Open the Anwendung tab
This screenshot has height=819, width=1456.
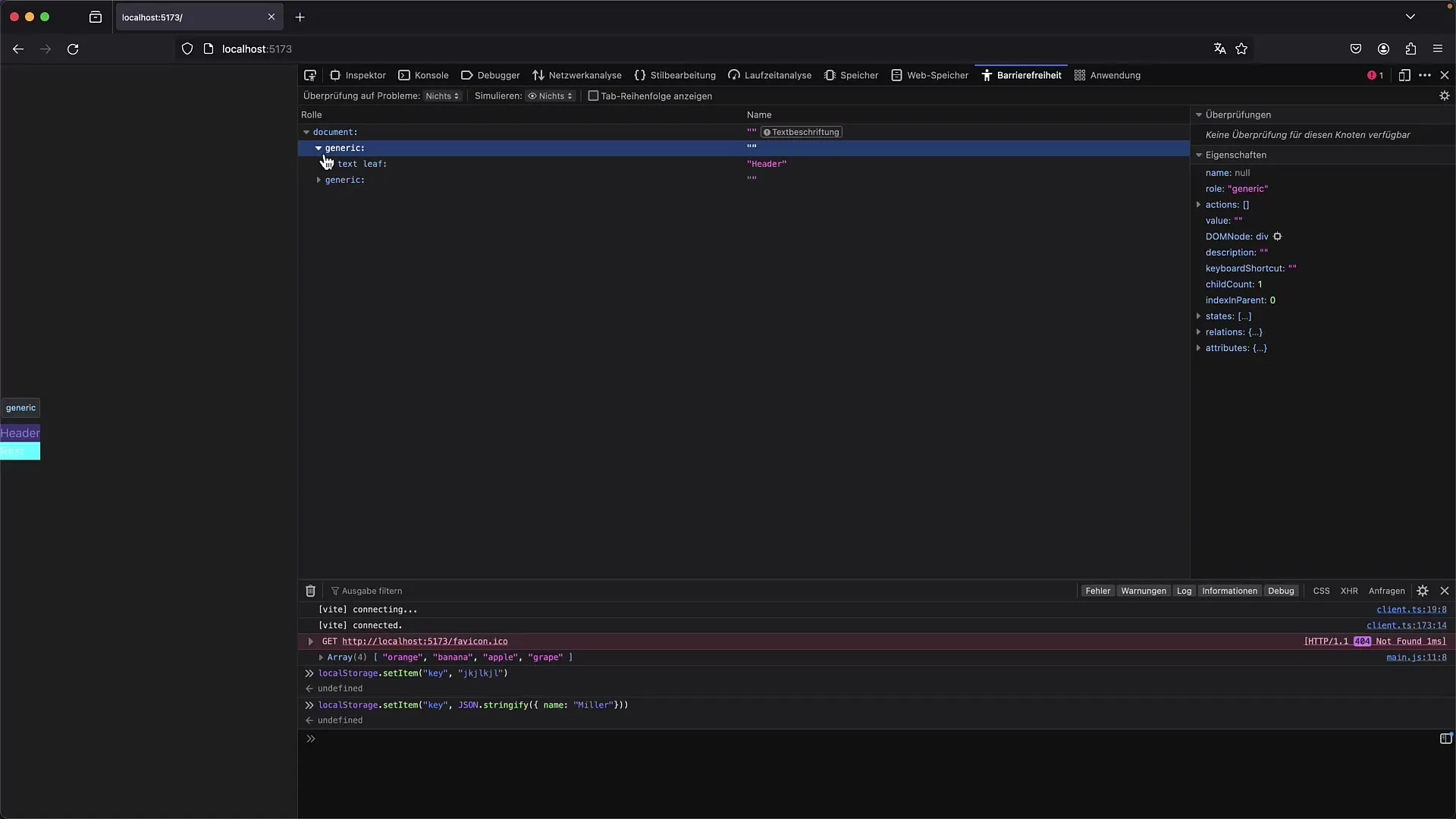(x=1107, y=75)
